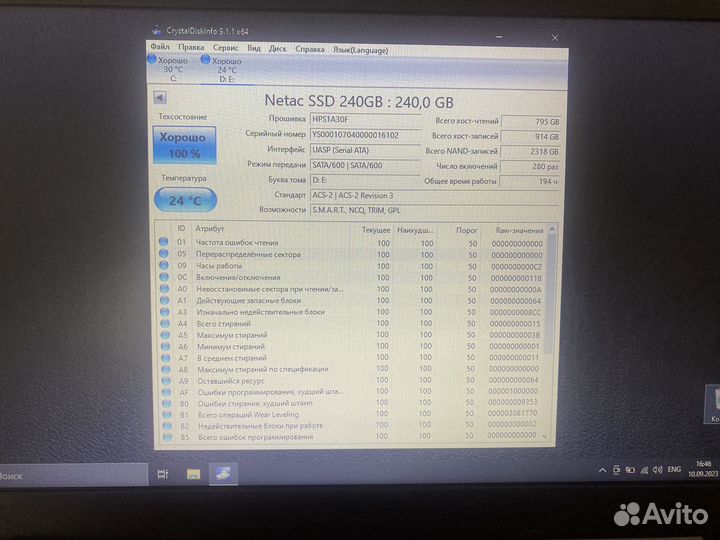The width and height of the screenshot is (720, 540).
Task: Select the Частота ошибок чтения row
Action: pos(353,242)
